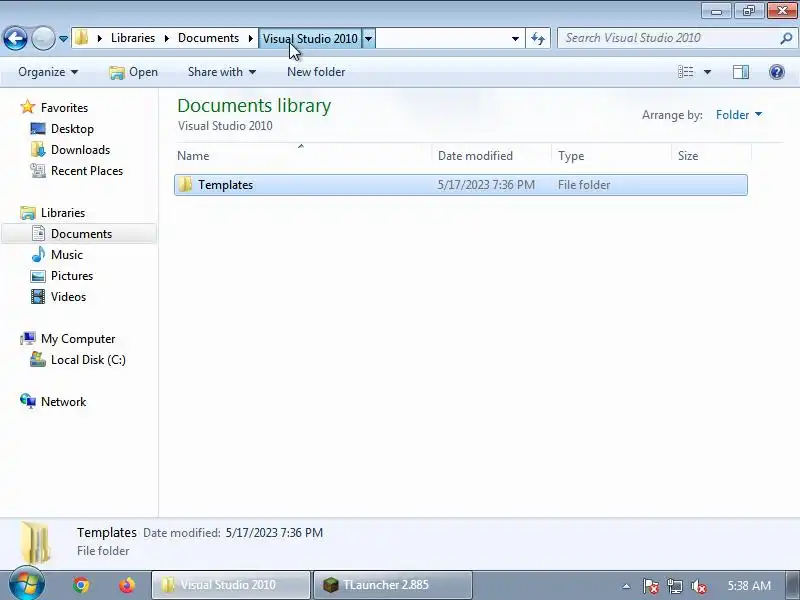Screen dimensions: 800x600
Task: Open the recent pages dropdown arrow
Action: coord(63,39)
